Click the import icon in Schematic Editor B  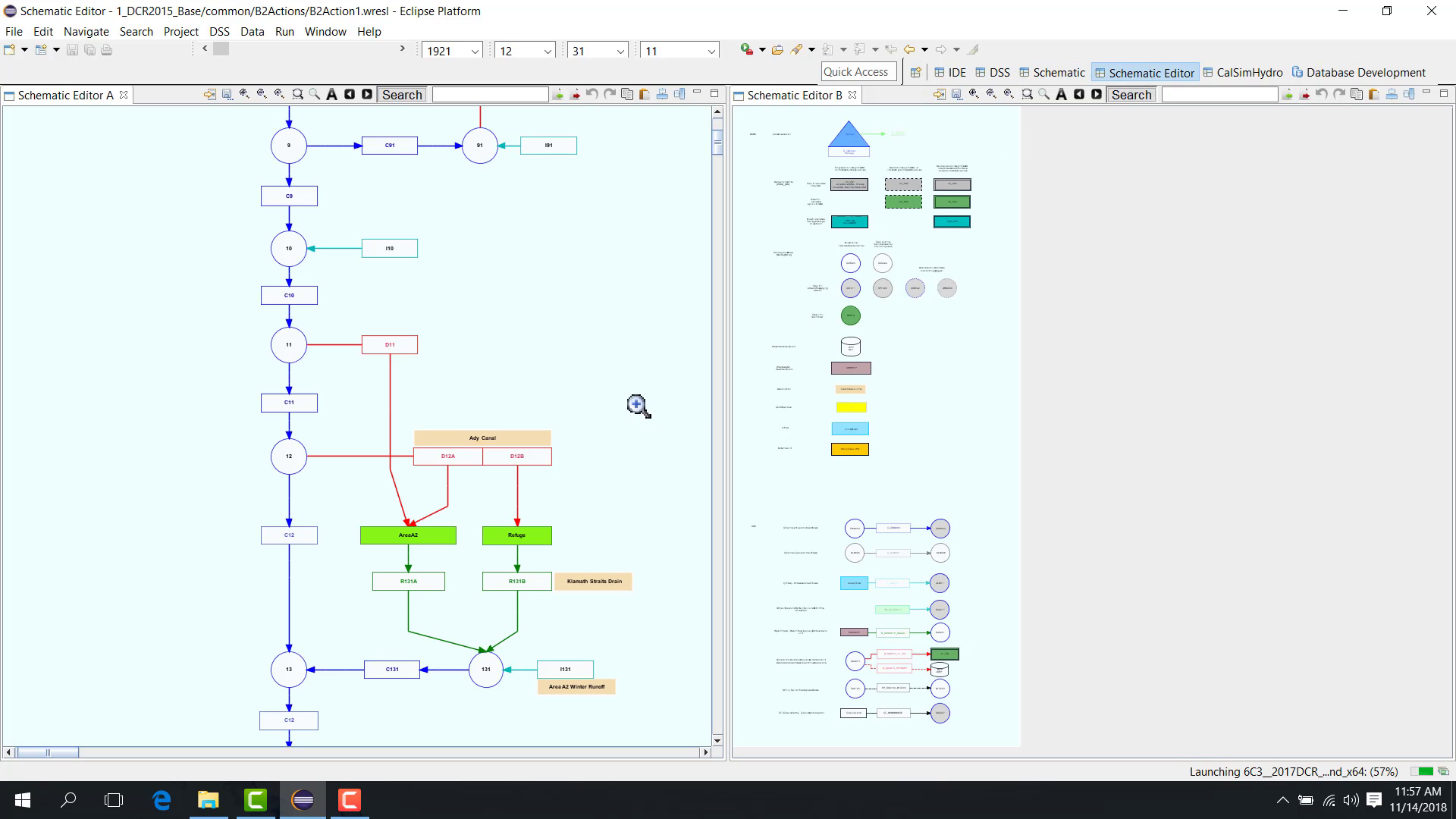coord(940,95)
